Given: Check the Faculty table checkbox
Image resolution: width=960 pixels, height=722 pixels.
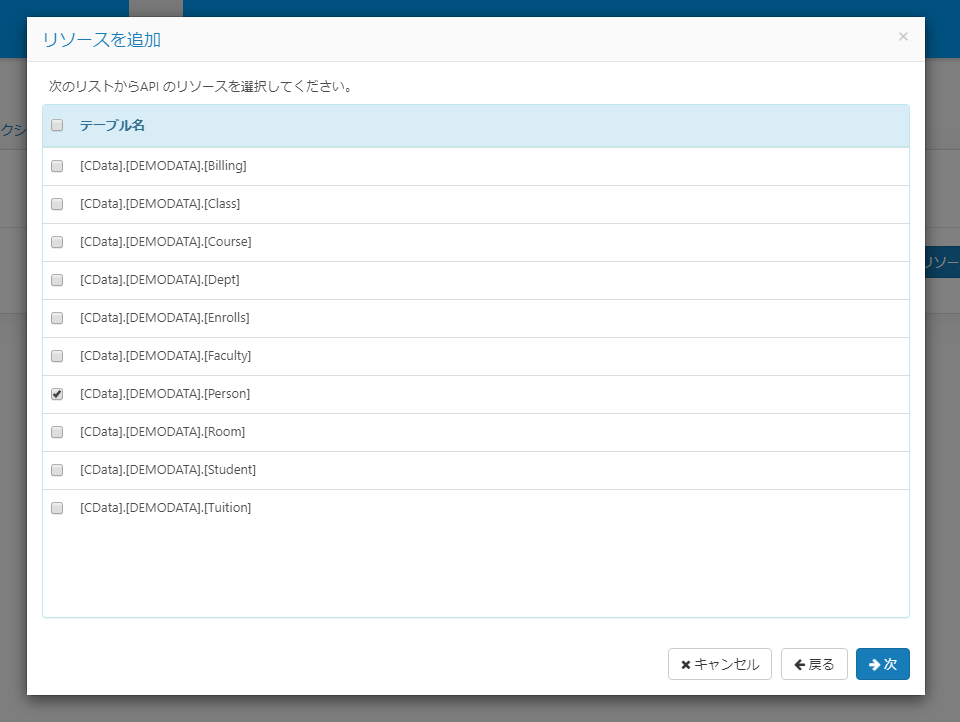Looking at the screenshot, I should pyautogui.click(x=57, y=356).
